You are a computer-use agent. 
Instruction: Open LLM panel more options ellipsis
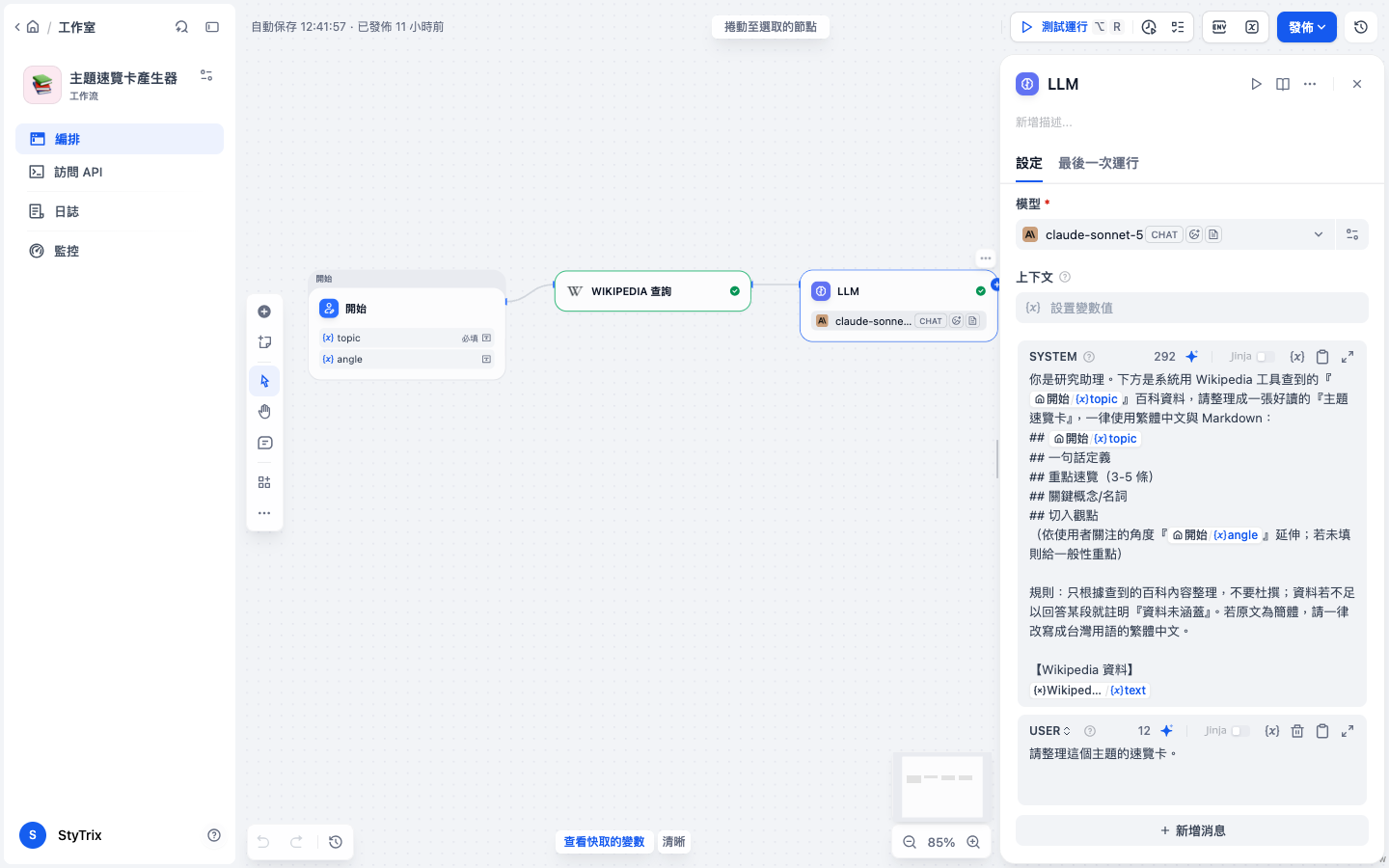click(1310, 84)
